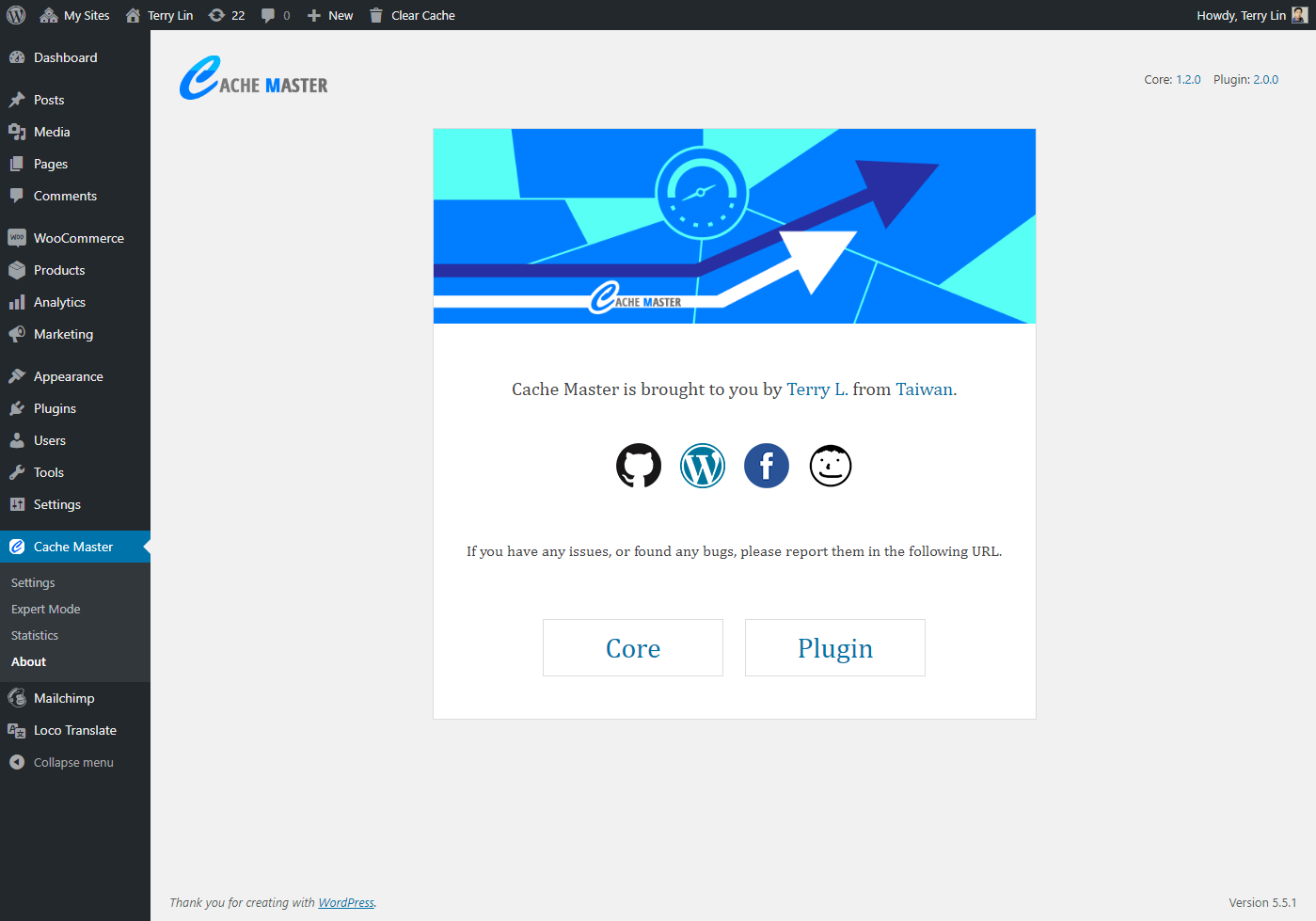Click the smiley face author icon
Image resolution: width=1316 pixels, height=921 pixels.
tap(831, 466)
